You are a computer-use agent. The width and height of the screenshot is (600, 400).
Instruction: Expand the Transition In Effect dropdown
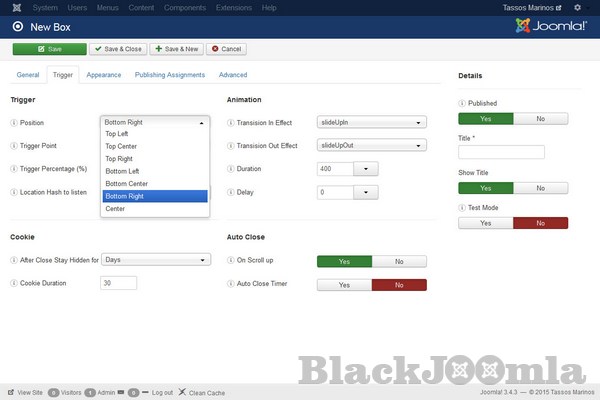pyautogui.click(x=372, y=123)
